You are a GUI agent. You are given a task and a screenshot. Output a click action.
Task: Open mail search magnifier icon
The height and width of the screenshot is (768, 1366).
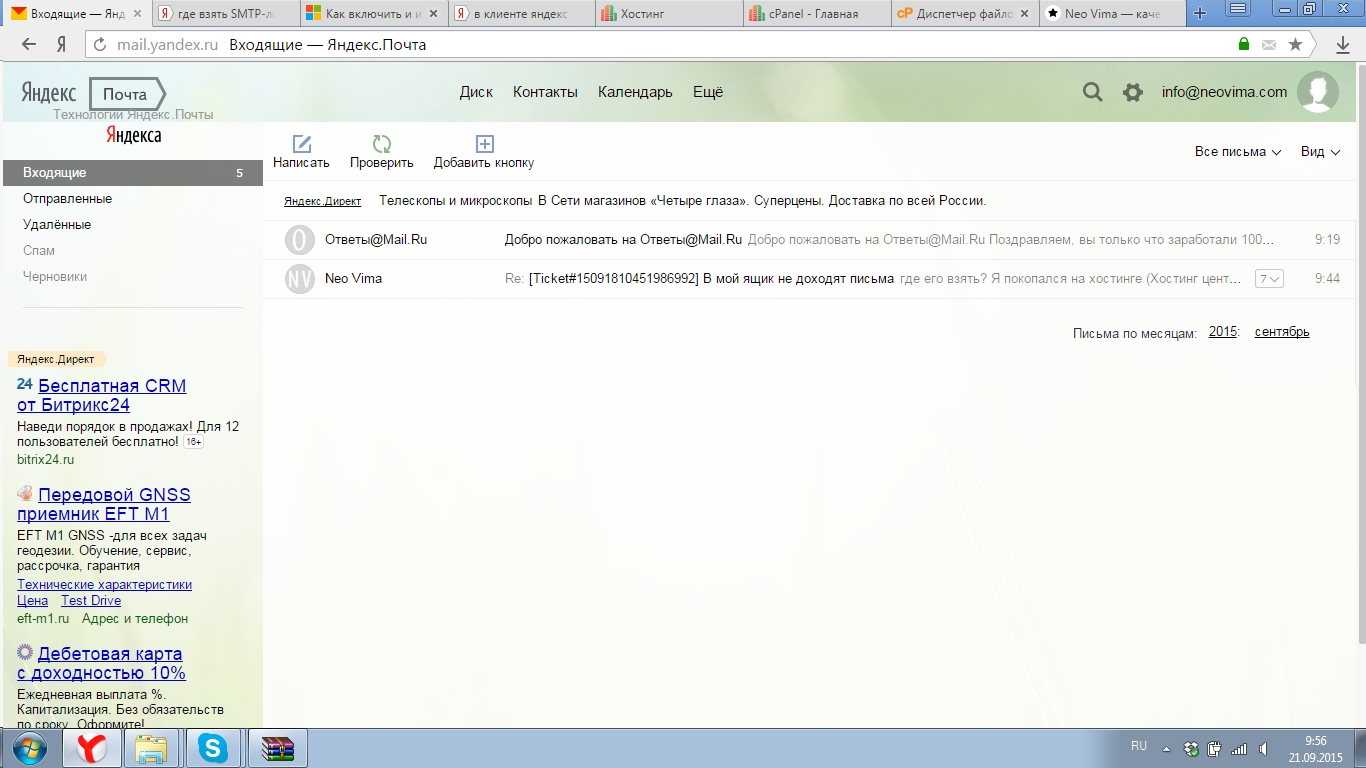click(x=1093, y=92)
